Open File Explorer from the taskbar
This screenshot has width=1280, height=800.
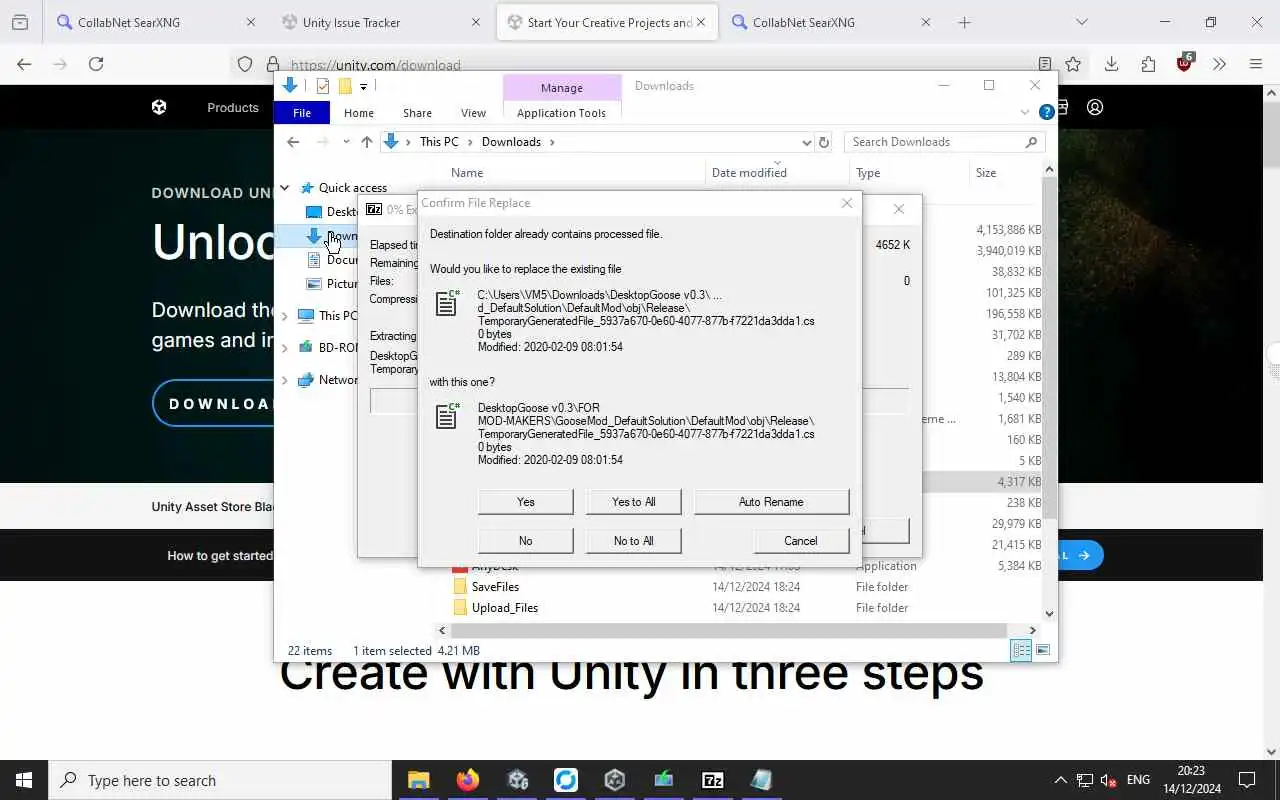(418, 780)
